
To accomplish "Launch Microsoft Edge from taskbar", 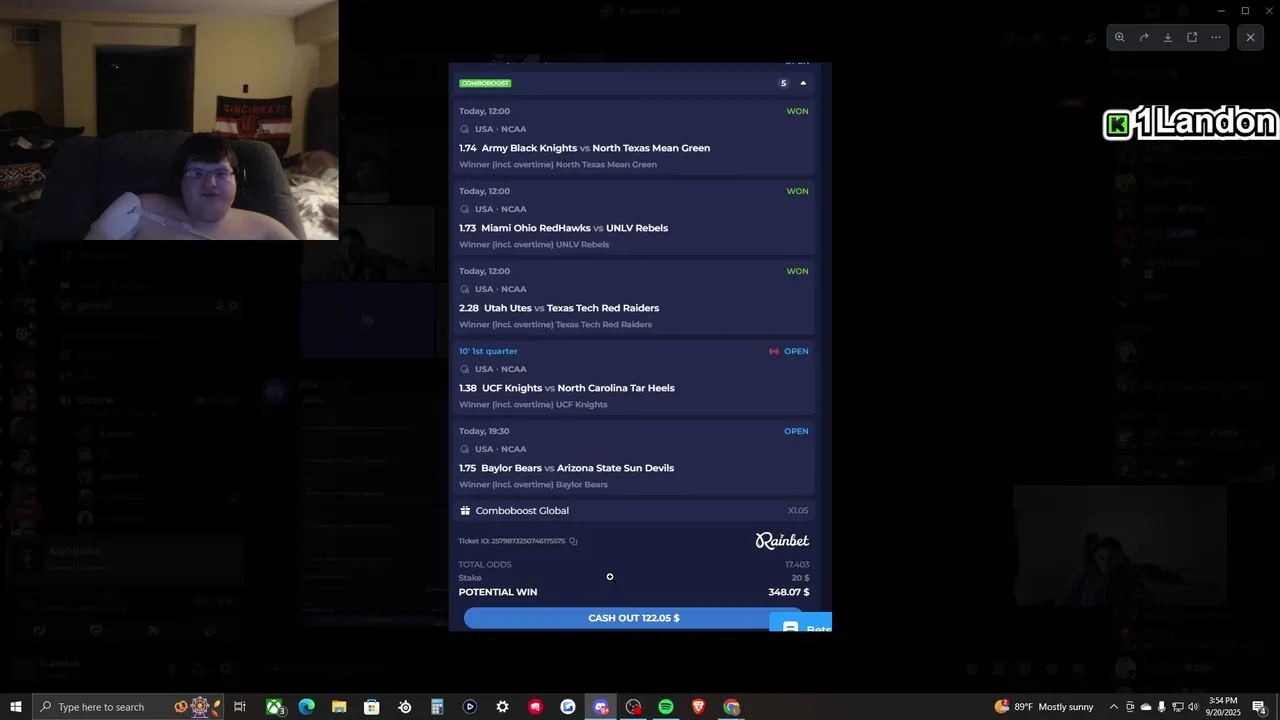I will click(306, 707).
